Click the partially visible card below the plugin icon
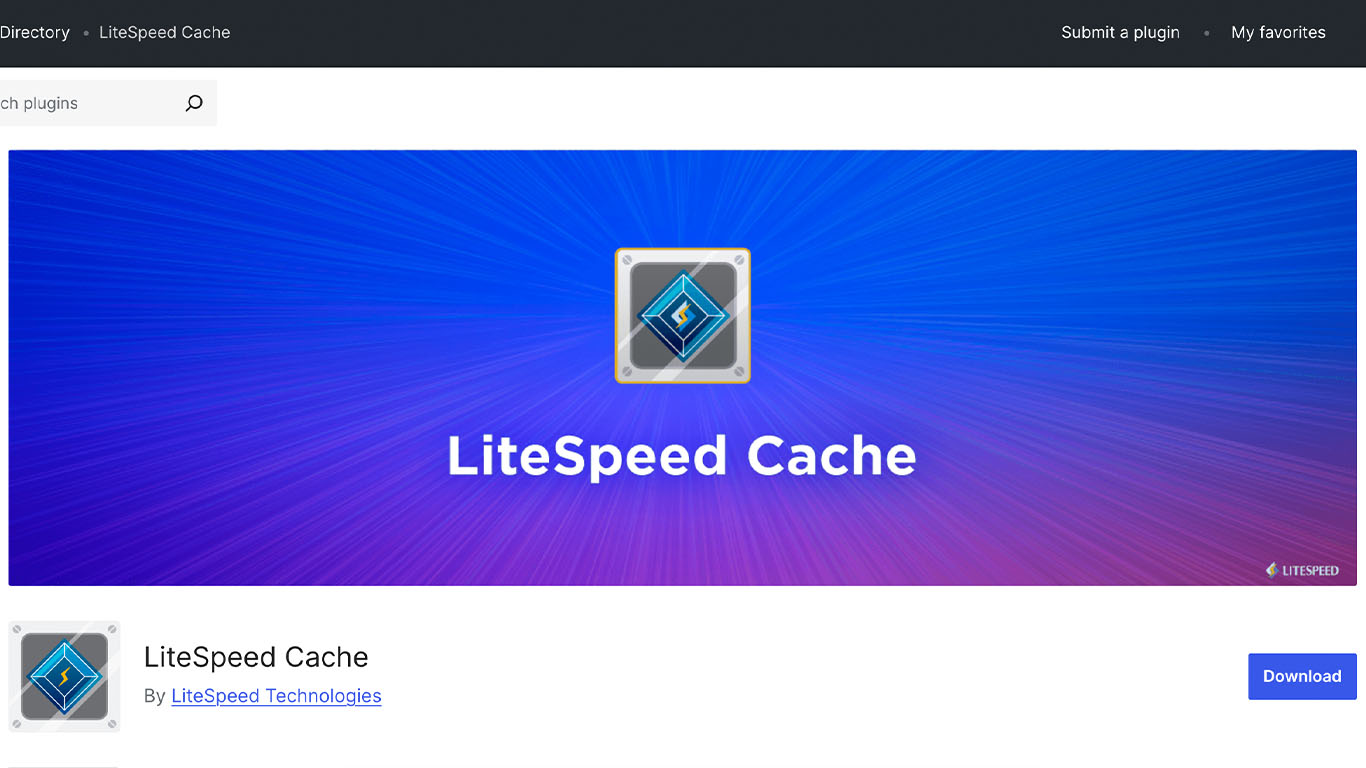1366x768 pixels. tap(63, 764)
